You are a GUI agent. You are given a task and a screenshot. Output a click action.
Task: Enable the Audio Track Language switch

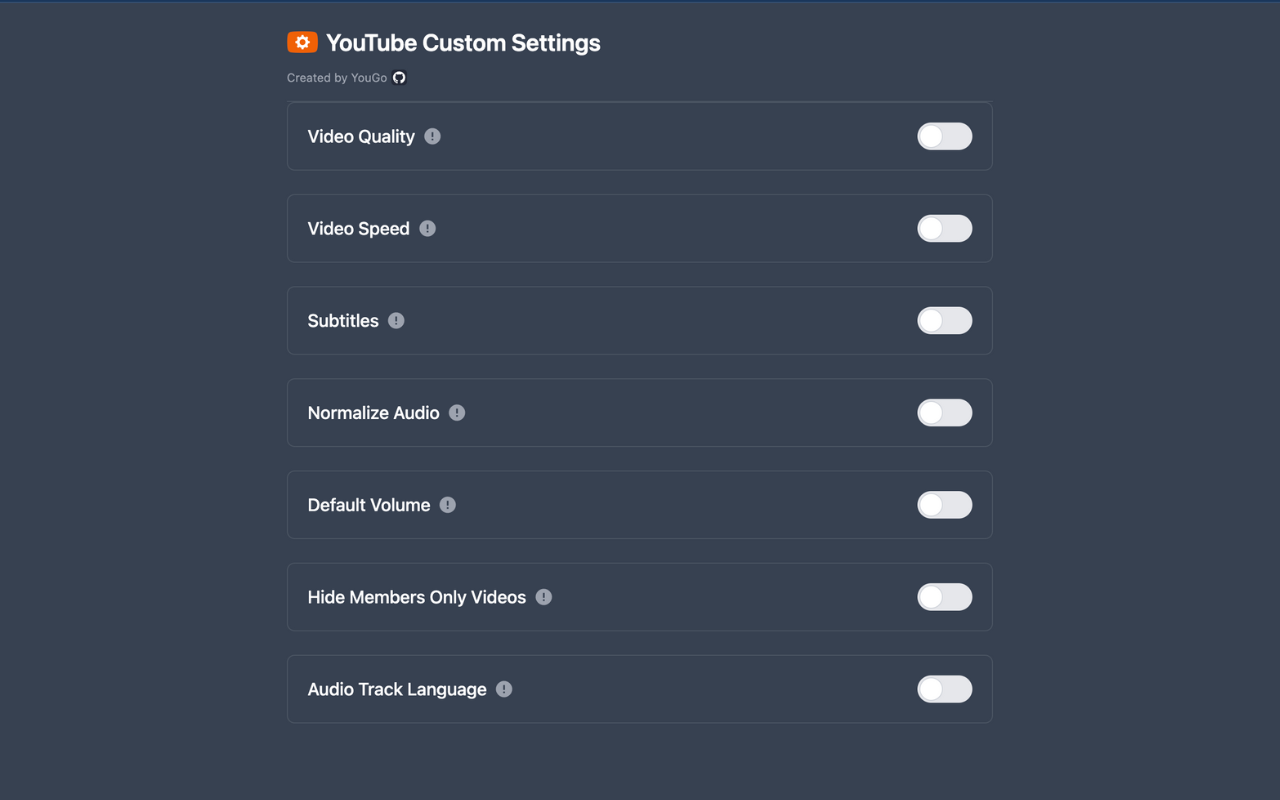pos(944,689)
